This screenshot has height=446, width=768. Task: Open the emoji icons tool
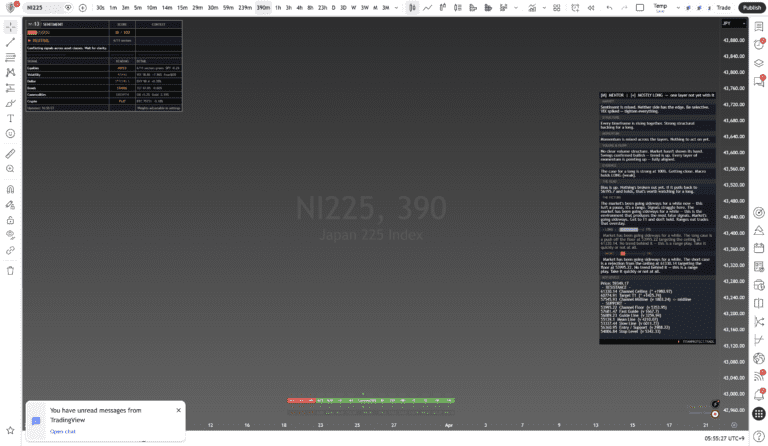click(10, 134)
